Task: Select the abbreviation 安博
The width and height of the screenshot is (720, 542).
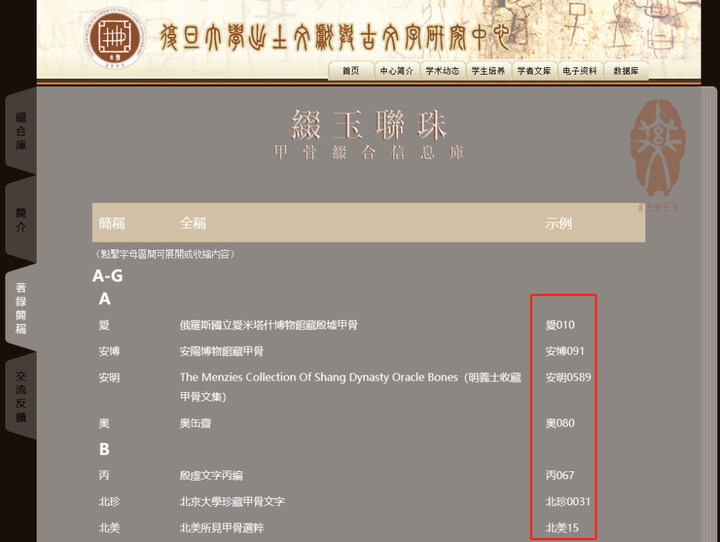Action: click(x=109, y=351)
